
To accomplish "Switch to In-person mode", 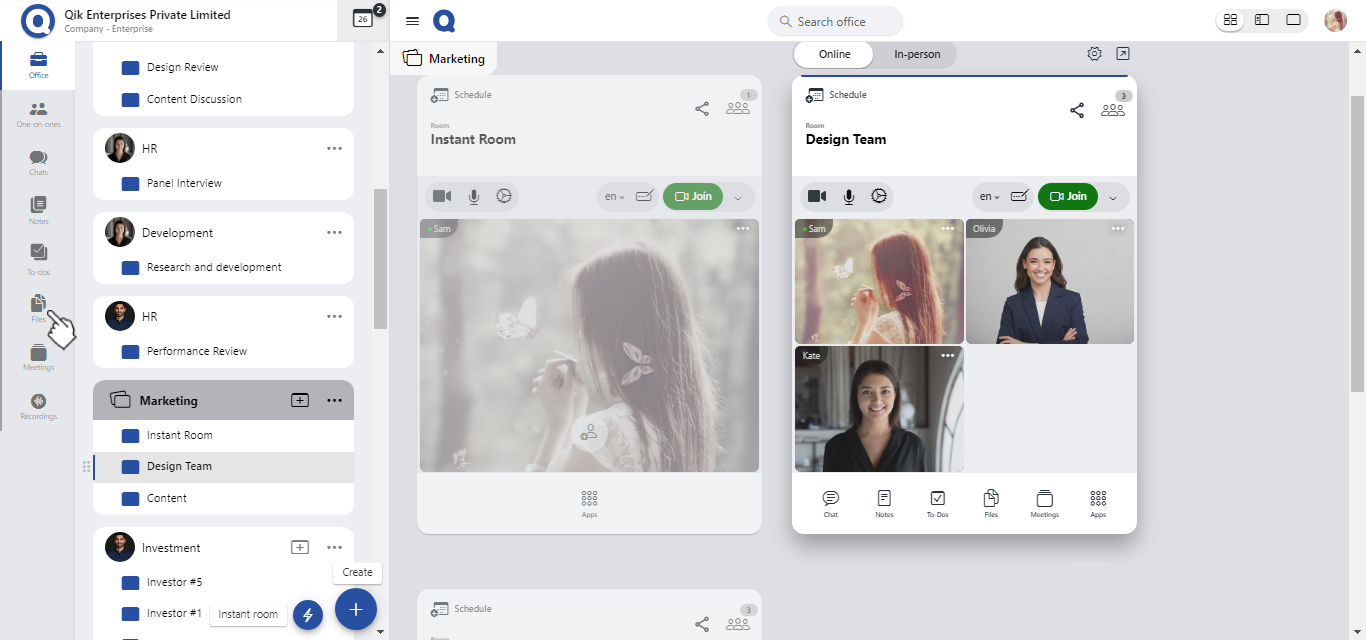I will click(917, 54).
